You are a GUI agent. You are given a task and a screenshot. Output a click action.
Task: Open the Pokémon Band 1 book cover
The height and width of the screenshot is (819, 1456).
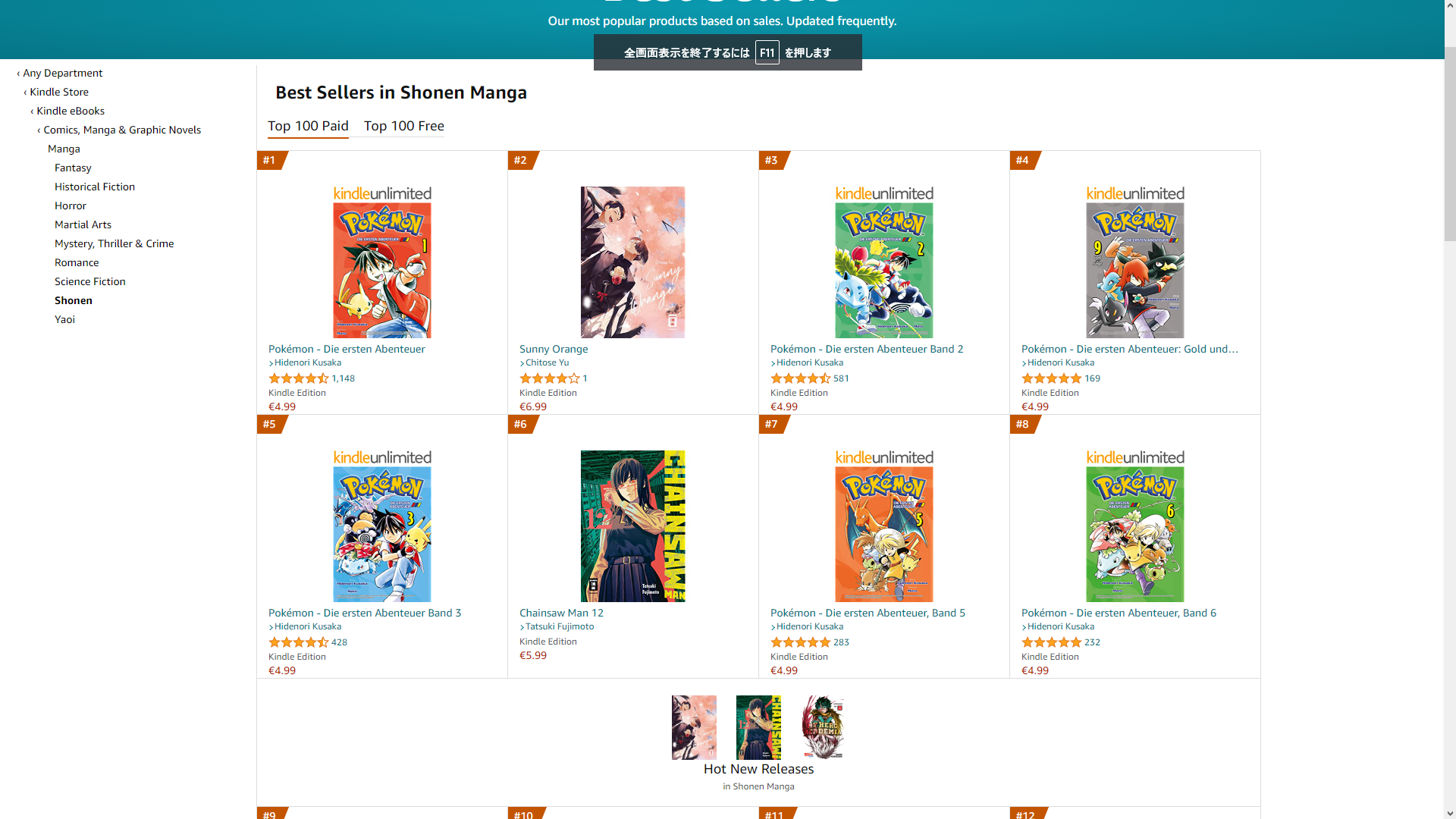pyautogui.click(x=382, y=262)
